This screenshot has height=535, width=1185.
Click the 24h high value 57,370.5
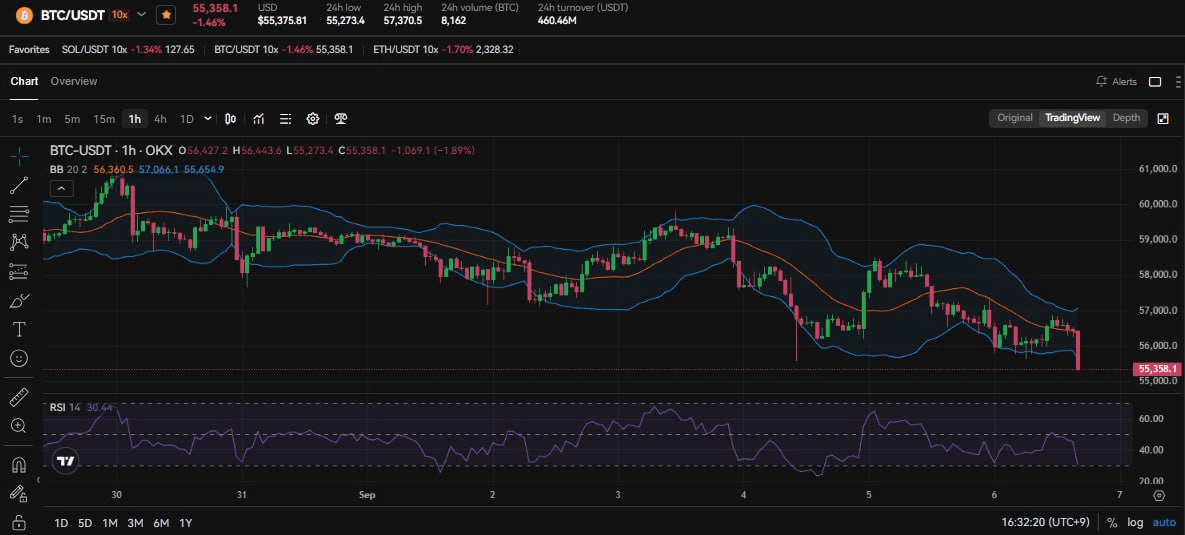[x=403, y=20]
